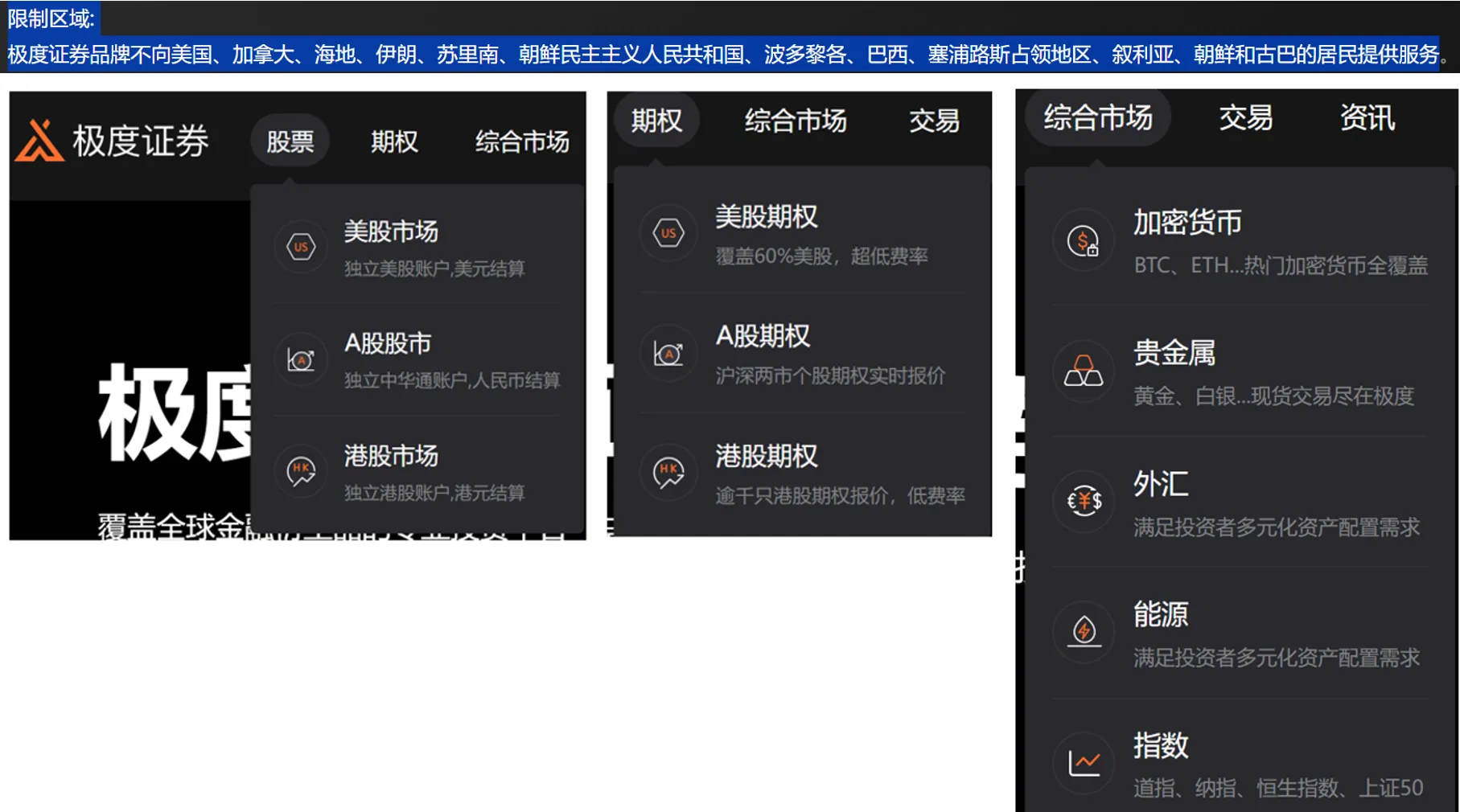This screenshot has width=1460, height=812.
Task: Click the 极度证券 brand name text
Action: point(141,141)
